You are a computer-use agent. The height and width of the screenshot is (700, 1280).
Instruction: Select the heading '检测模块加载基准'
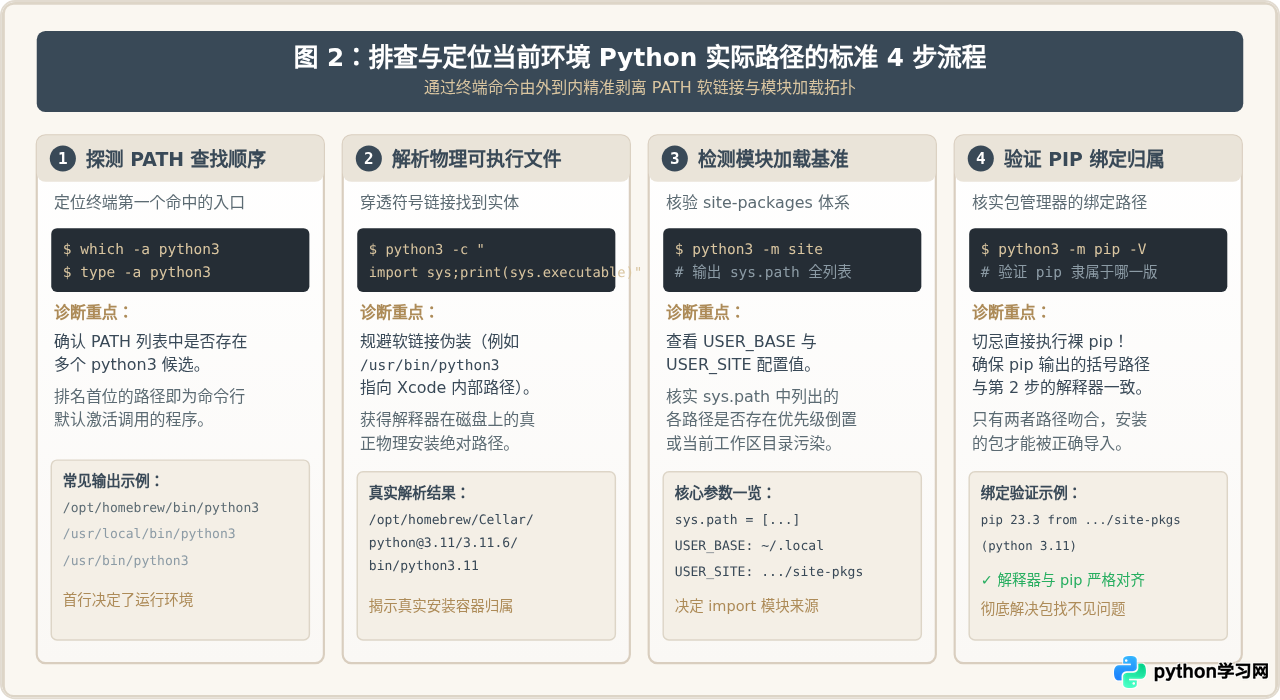(x=773, y=159)
